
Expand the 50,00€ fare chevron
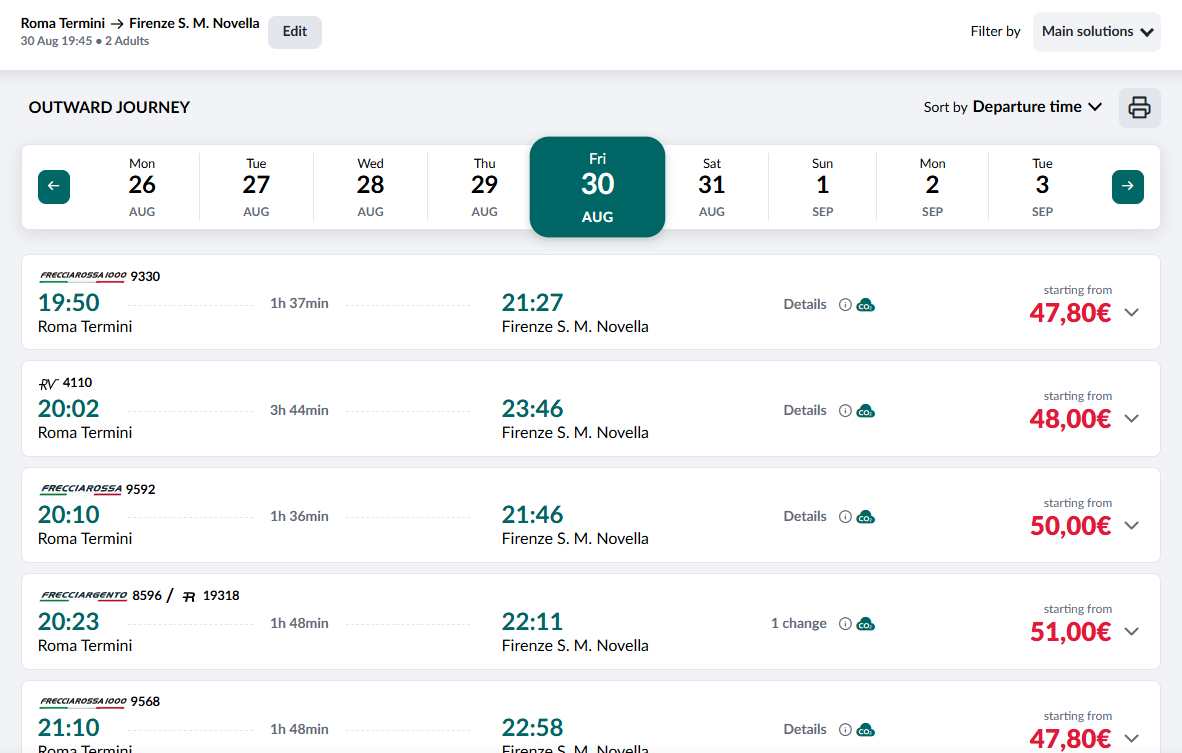1131,525
